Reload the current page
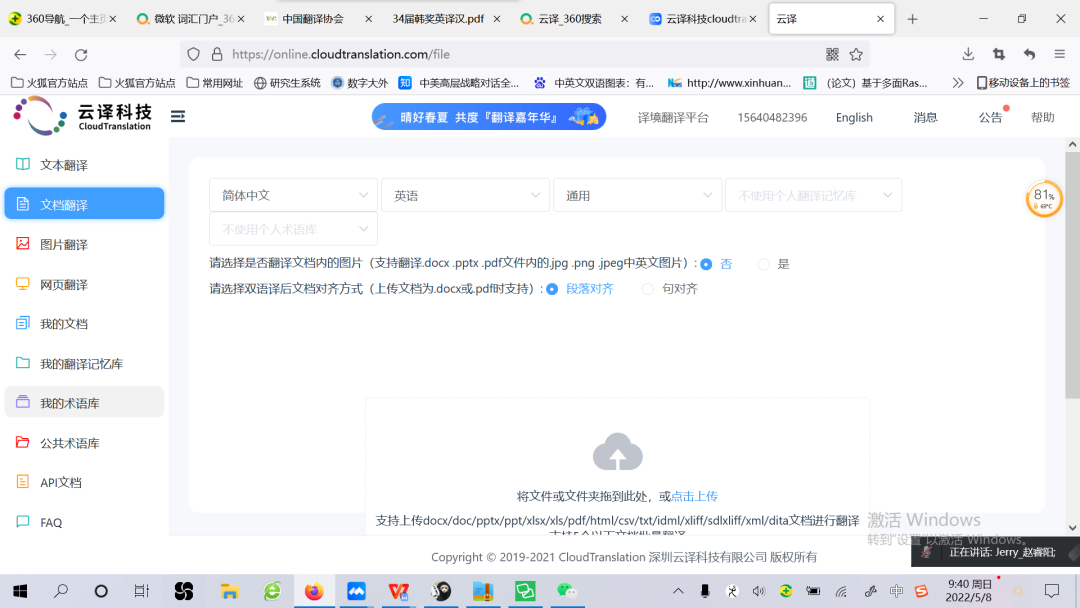1080x608 pixels. click(x=81, y=54)
